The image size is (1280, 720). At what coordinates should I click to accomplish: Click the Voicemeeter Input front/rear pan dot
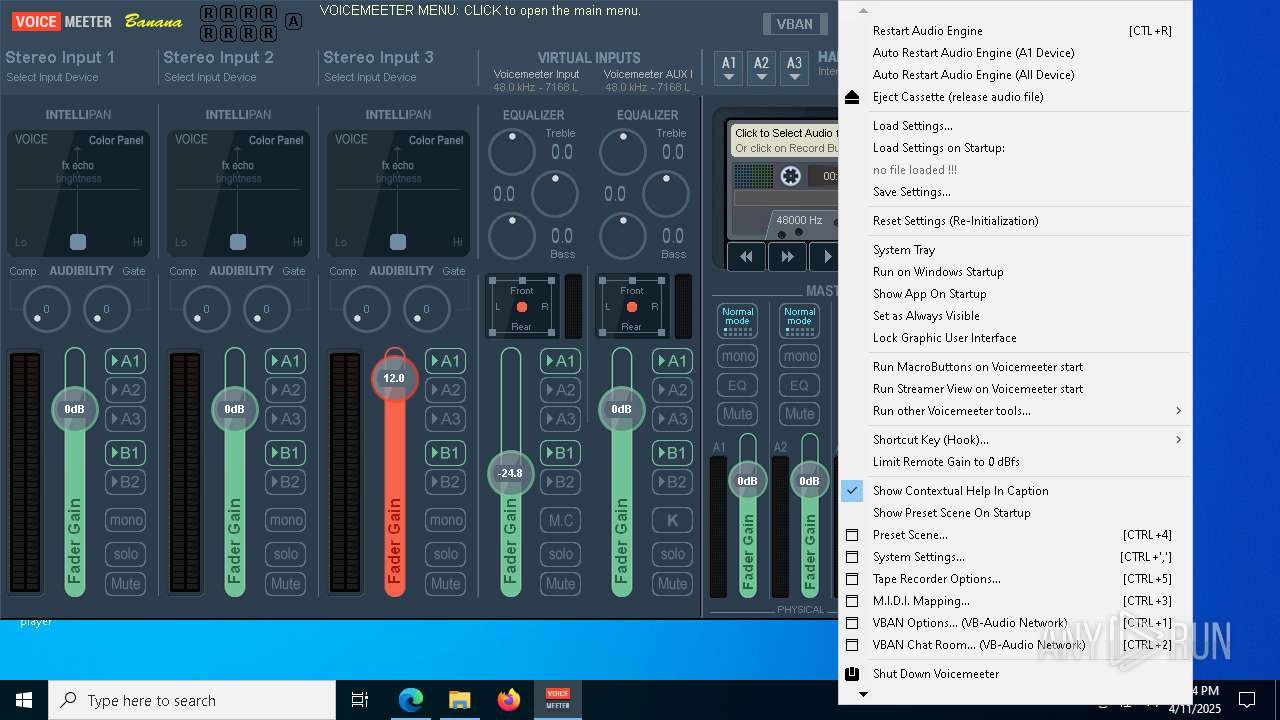click(522, 307)
